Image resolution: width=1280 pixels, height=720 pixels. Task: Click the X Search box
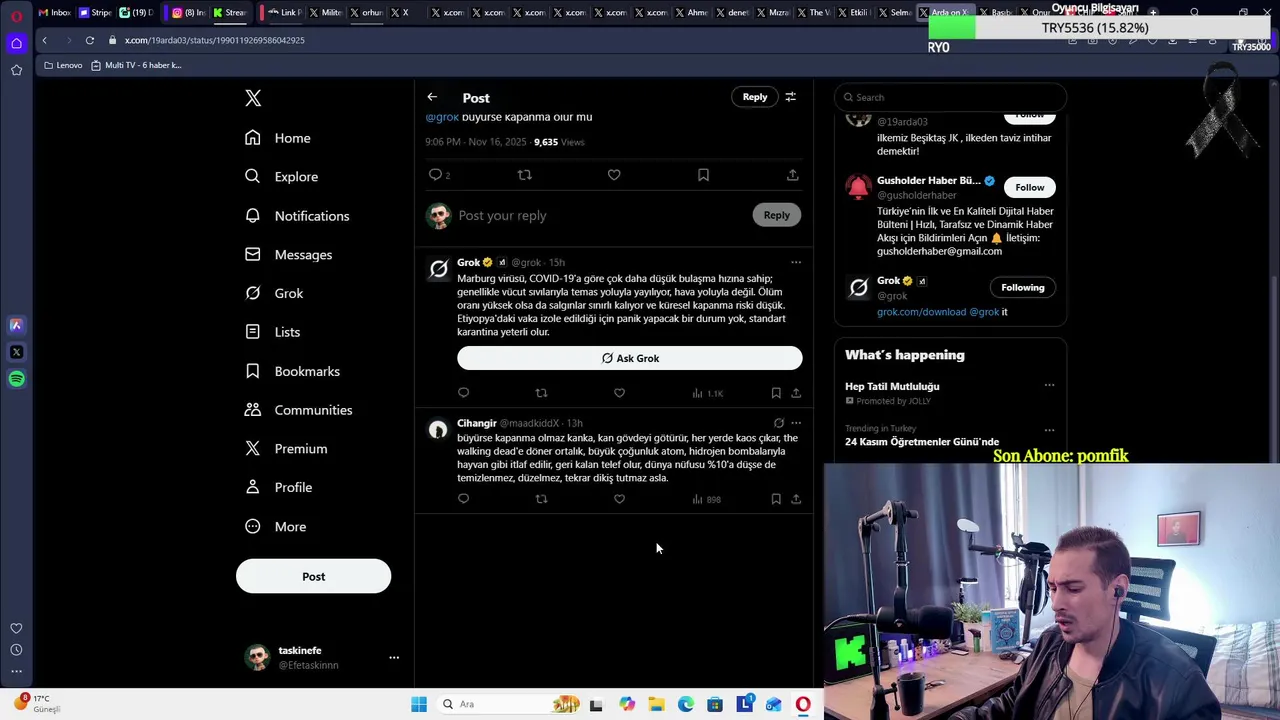point(950,97)
